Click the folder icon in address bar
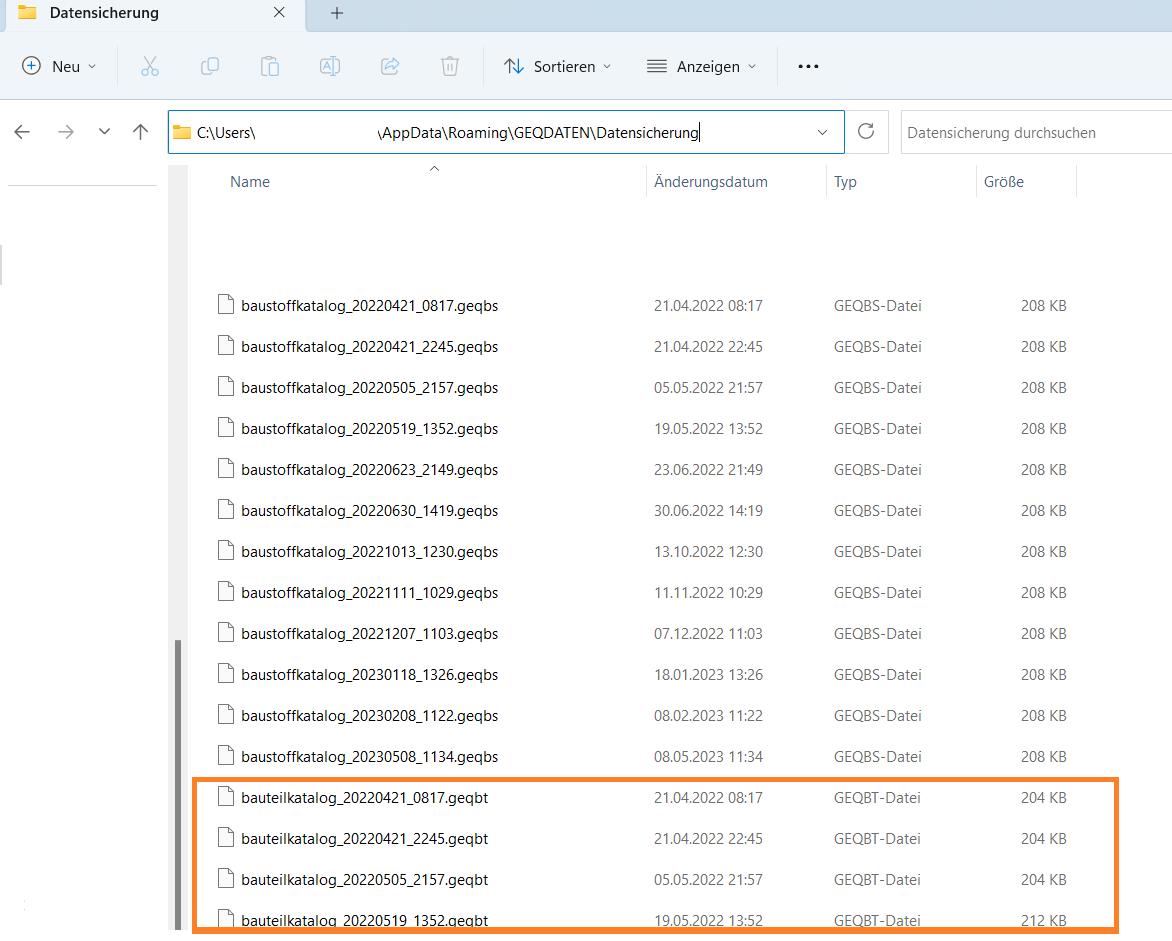This screenshot has height=941, width=1172. point(182,132)
